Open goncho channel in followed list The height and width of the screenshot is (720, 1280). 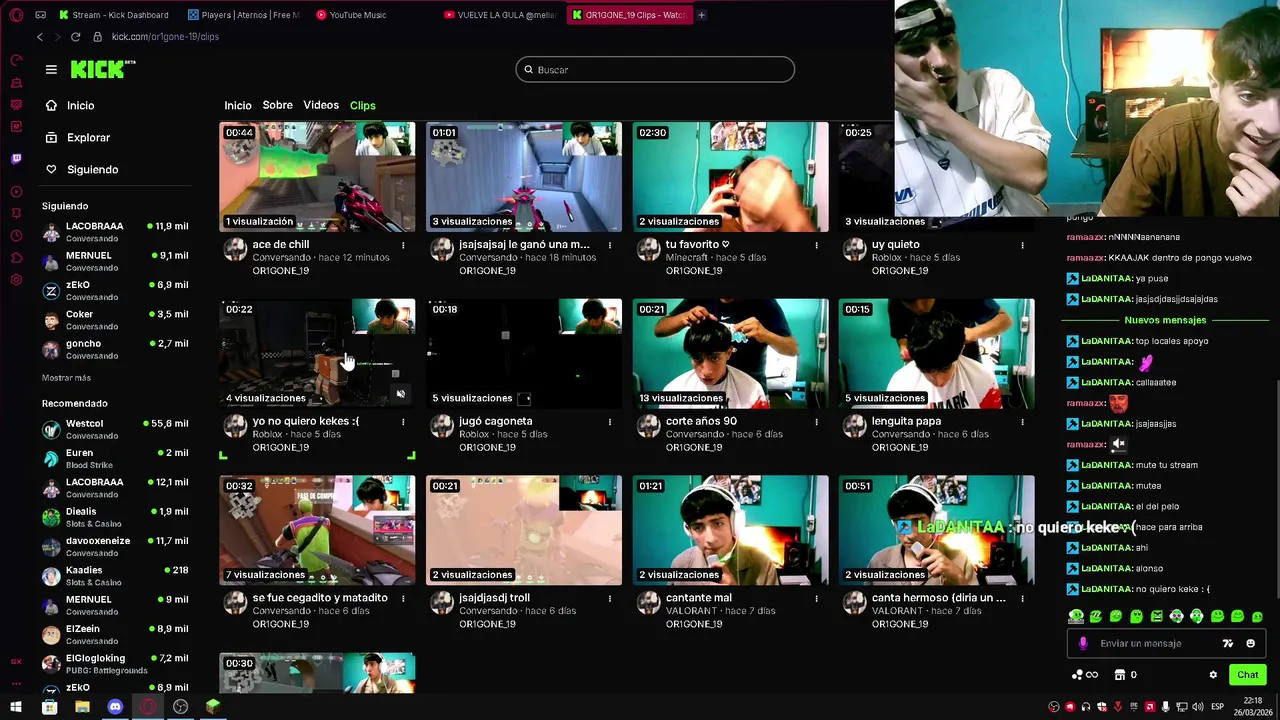pyautogui.click(x=115, y=349)
